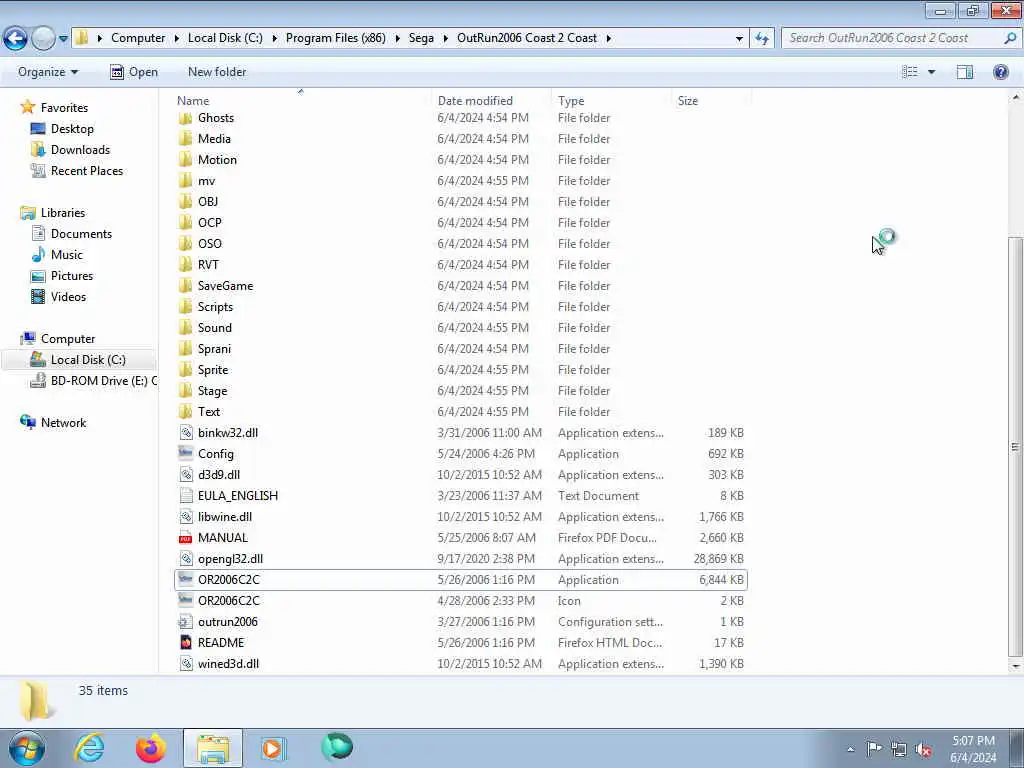1024x768 pixels.
Task: Show the preview pane icon
Action: pyautogui.click(x=965, y=72)
